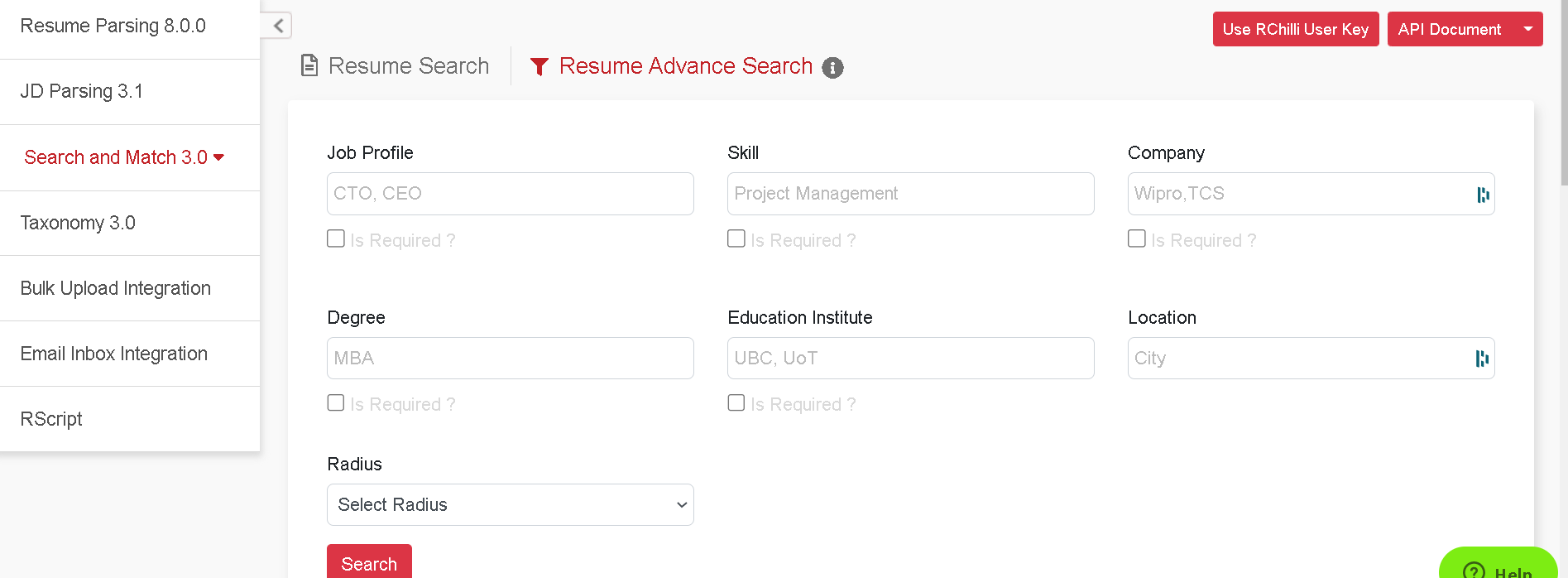This screenshot has width=1568, height=578.
Task: Expand the API Document dropdown arrow
Action: pyautogui.click(x=1527, y=29)
